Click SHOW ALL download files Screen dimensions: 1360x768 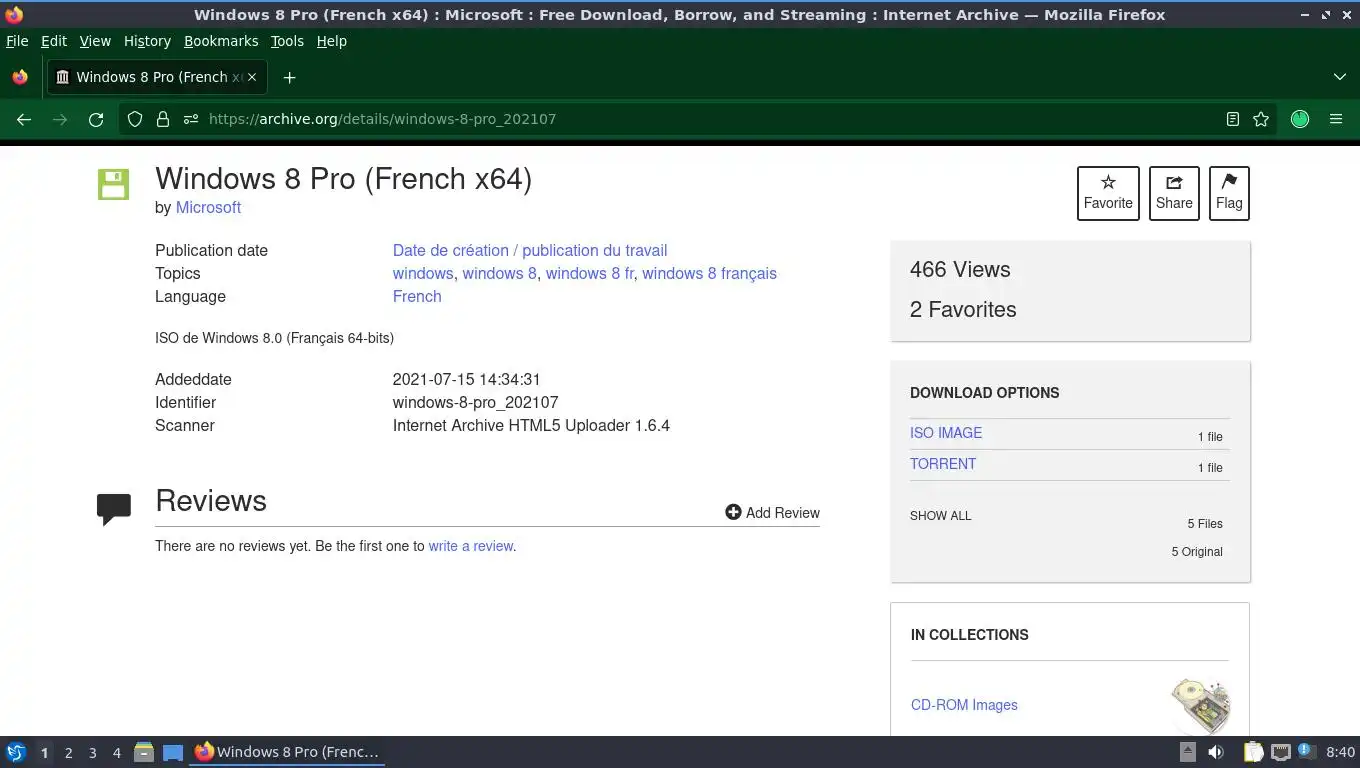(x=941, y=516)
